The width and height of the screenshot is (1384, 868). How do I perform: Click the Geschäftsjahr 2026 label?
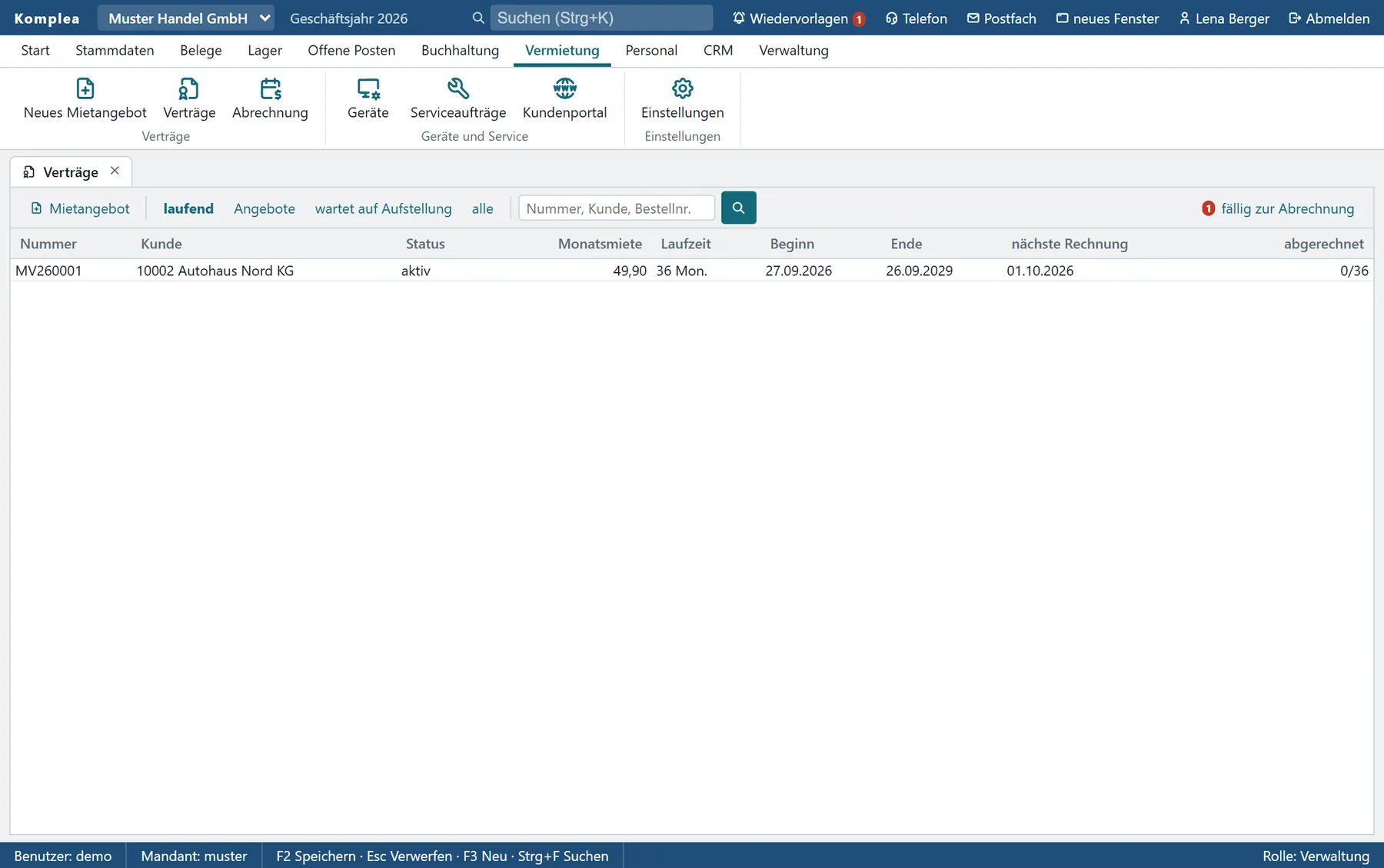click(x=348, y=18)
